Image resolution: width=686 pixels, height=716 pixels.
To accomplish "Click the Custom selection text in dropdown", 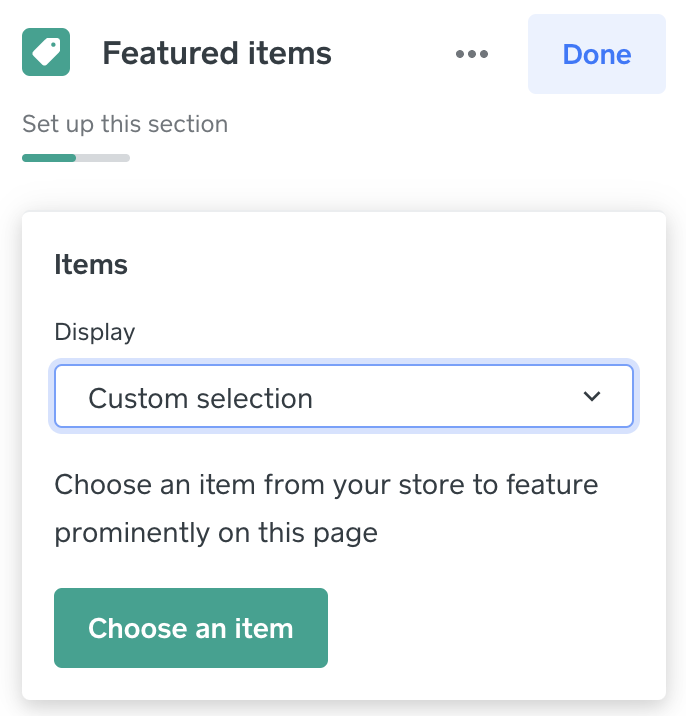I will [x=201, y=398].
